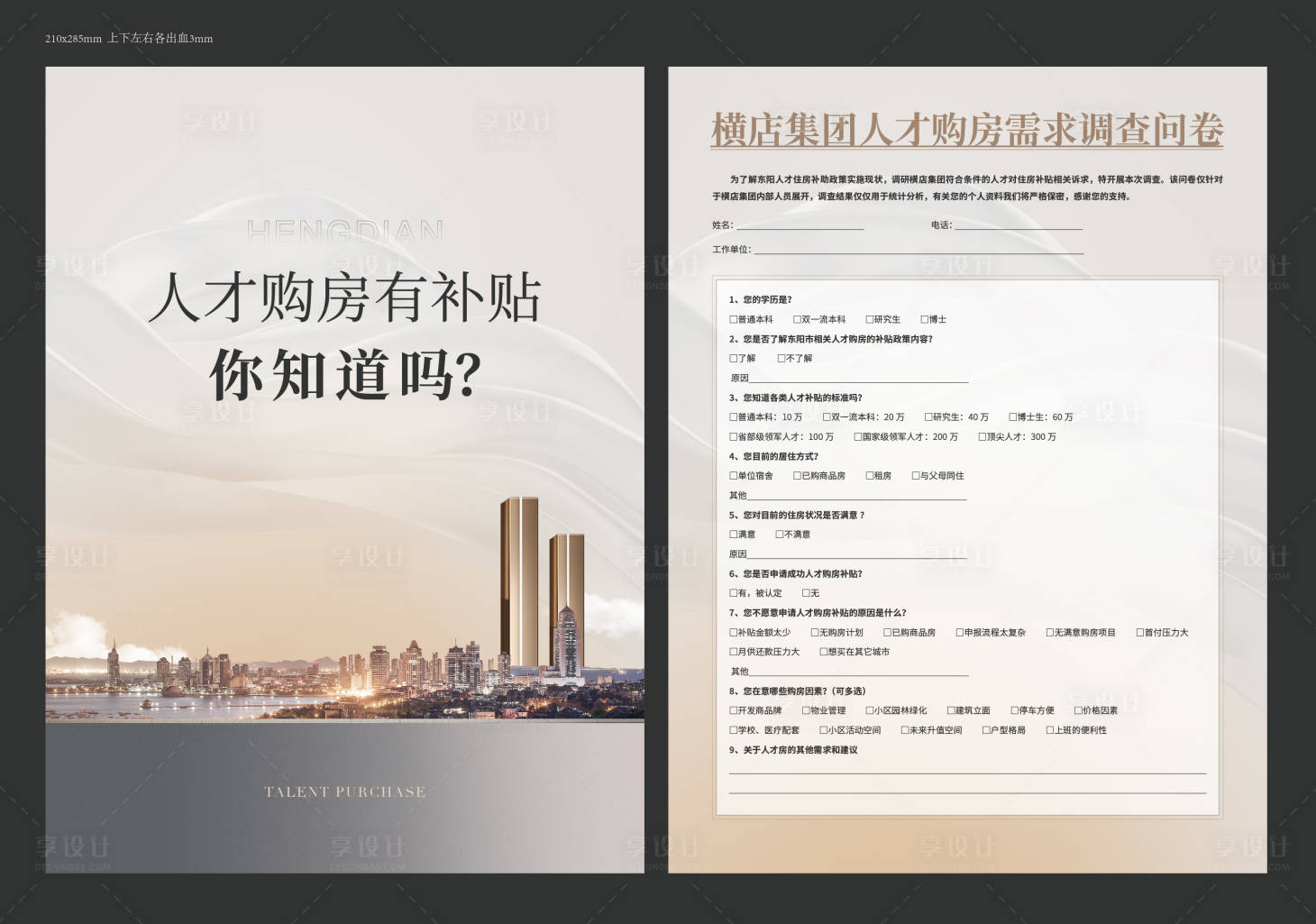This screenshot has width=1316, height=924.
Task: Click question text 1、您的学历是?
Action: point(761,299)
